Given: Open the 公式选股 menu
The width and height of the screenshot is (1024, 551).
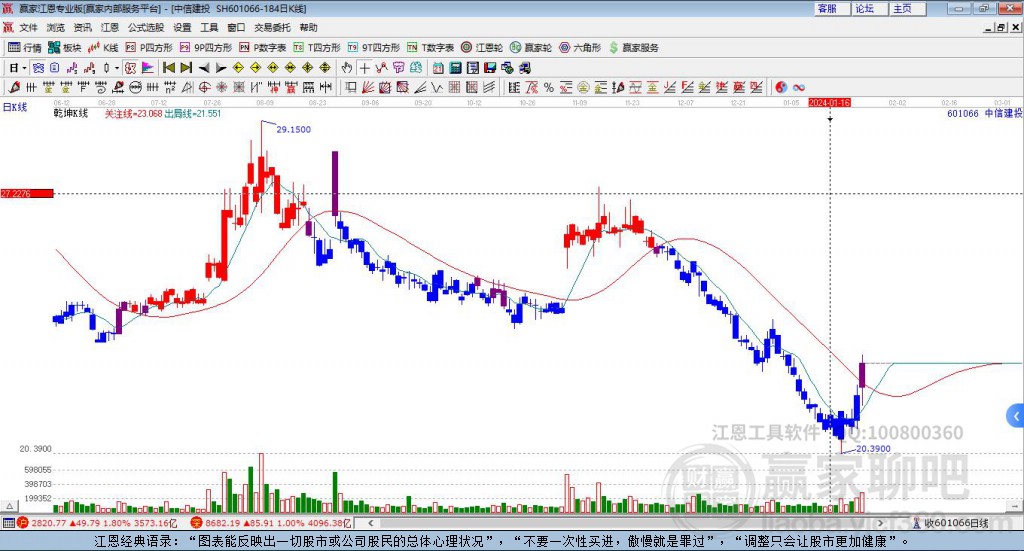Looking at the screenshot, I should [146, 27].
